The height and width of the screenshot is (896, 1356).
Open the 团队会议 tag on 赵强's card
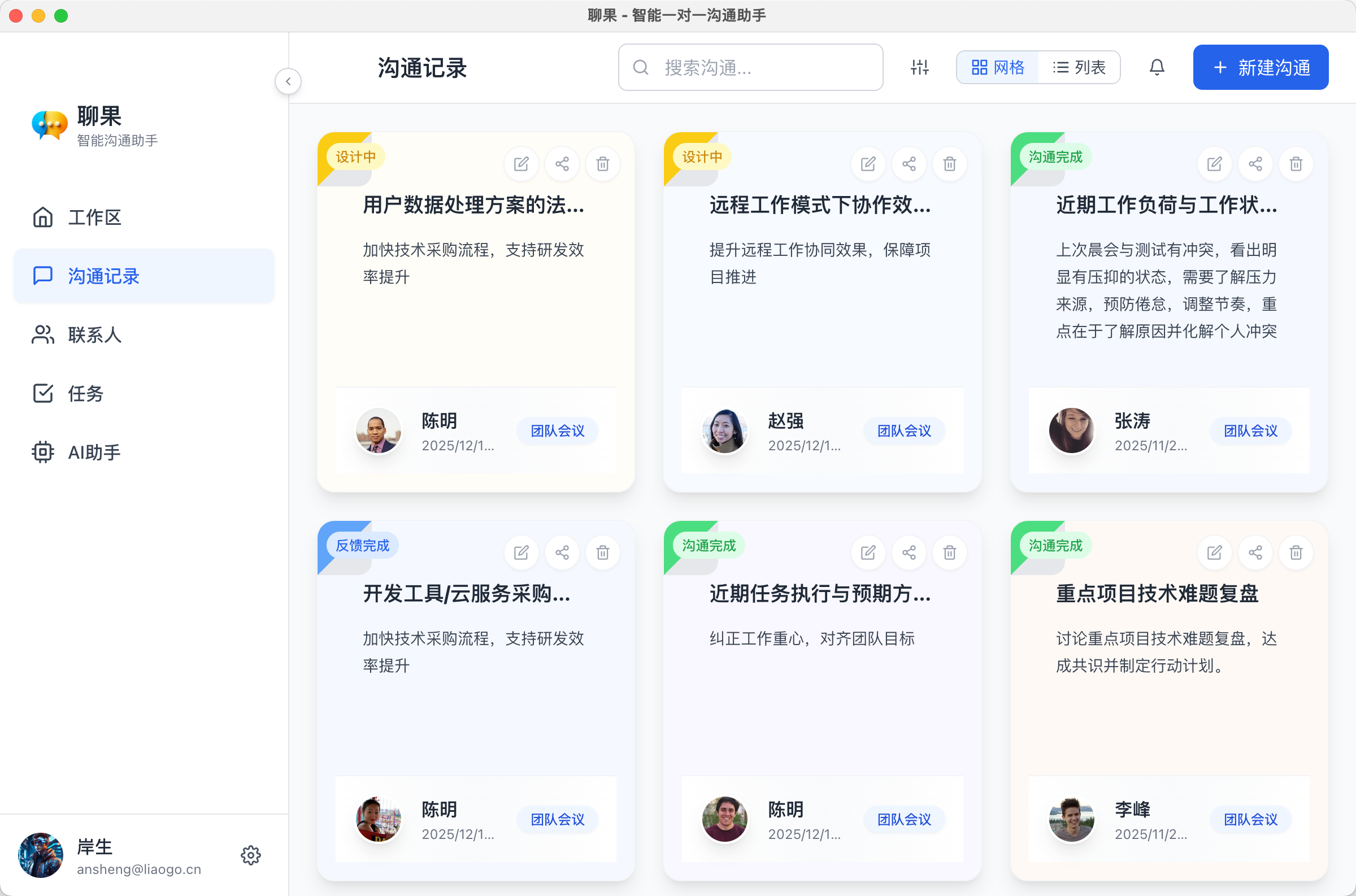tap(903, 431)
